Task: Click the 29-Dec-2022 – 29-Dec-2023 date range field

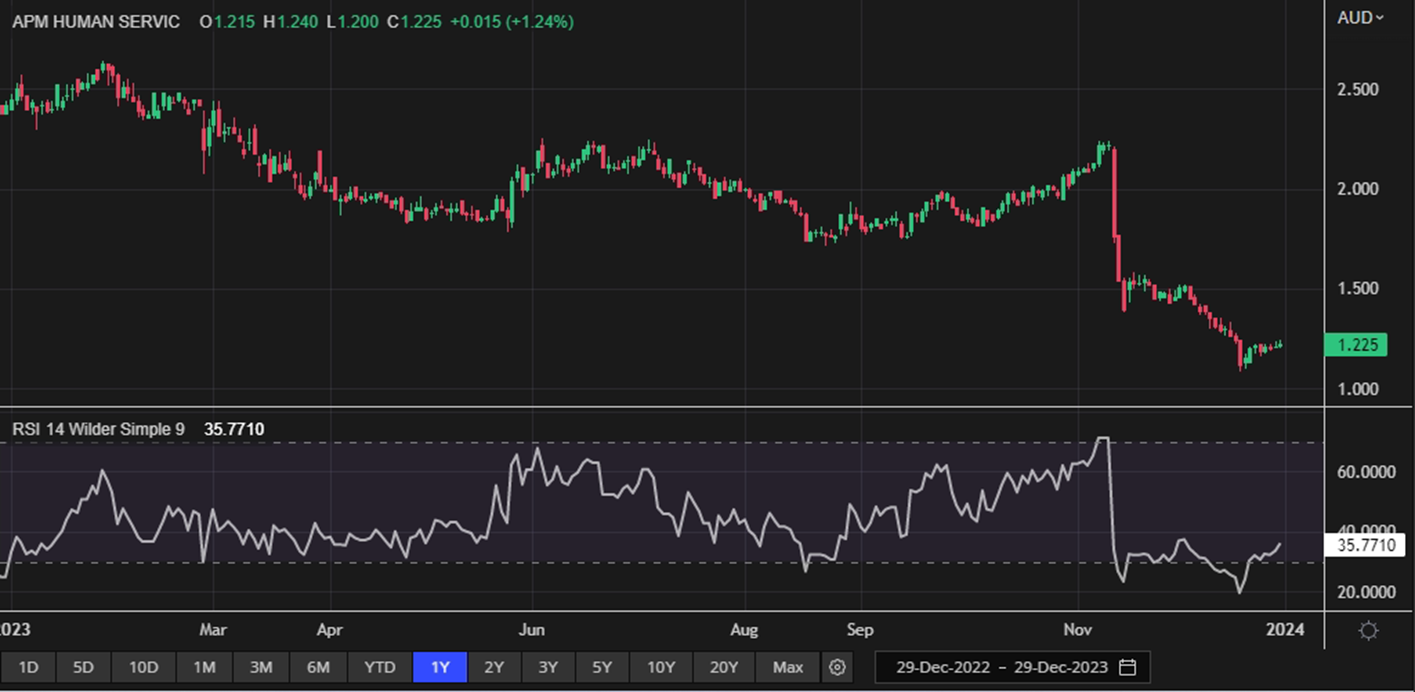Action: tap(1012, 667)
